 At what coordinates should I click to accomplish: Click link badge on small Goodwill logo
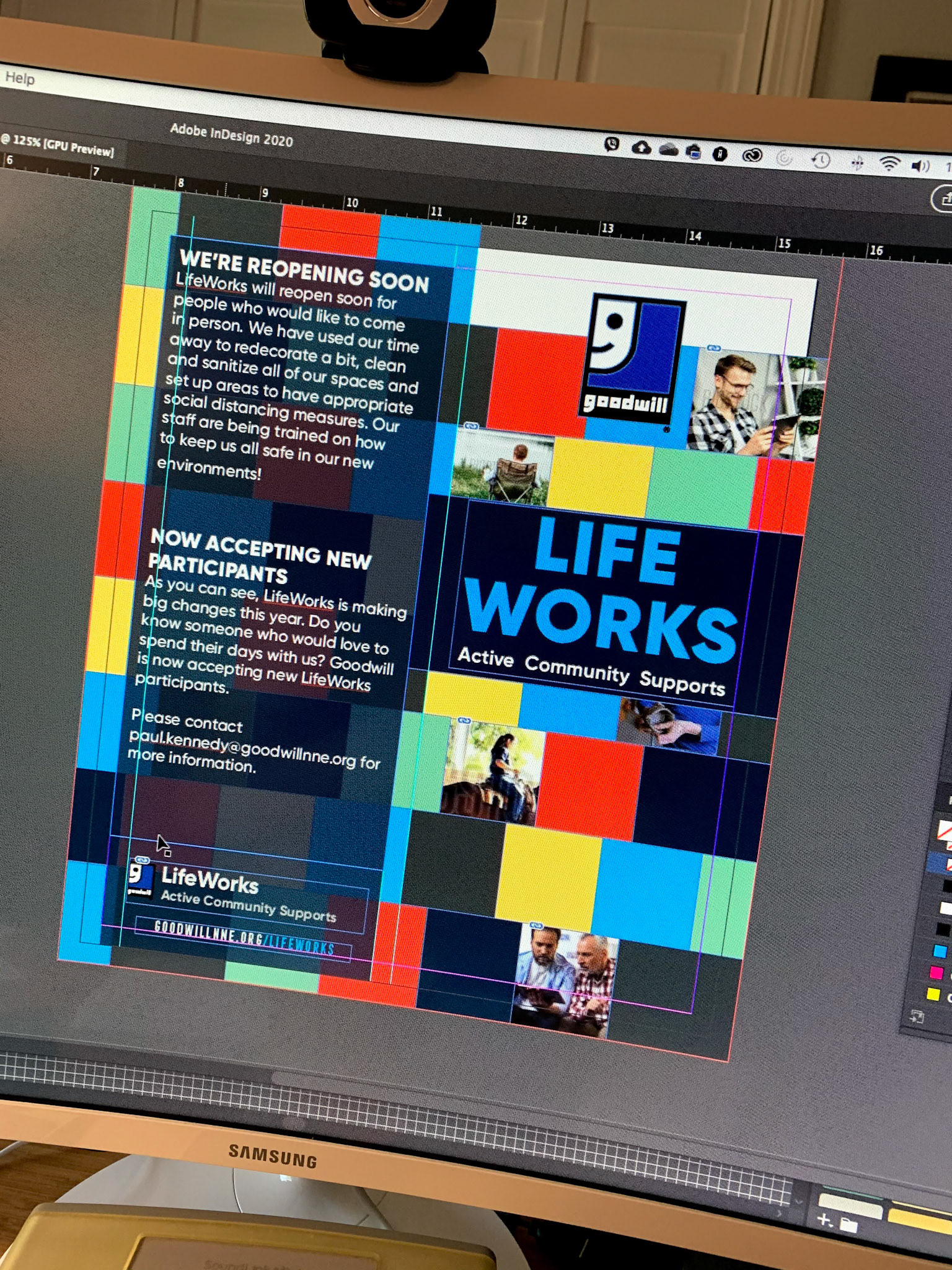point(142,860)
